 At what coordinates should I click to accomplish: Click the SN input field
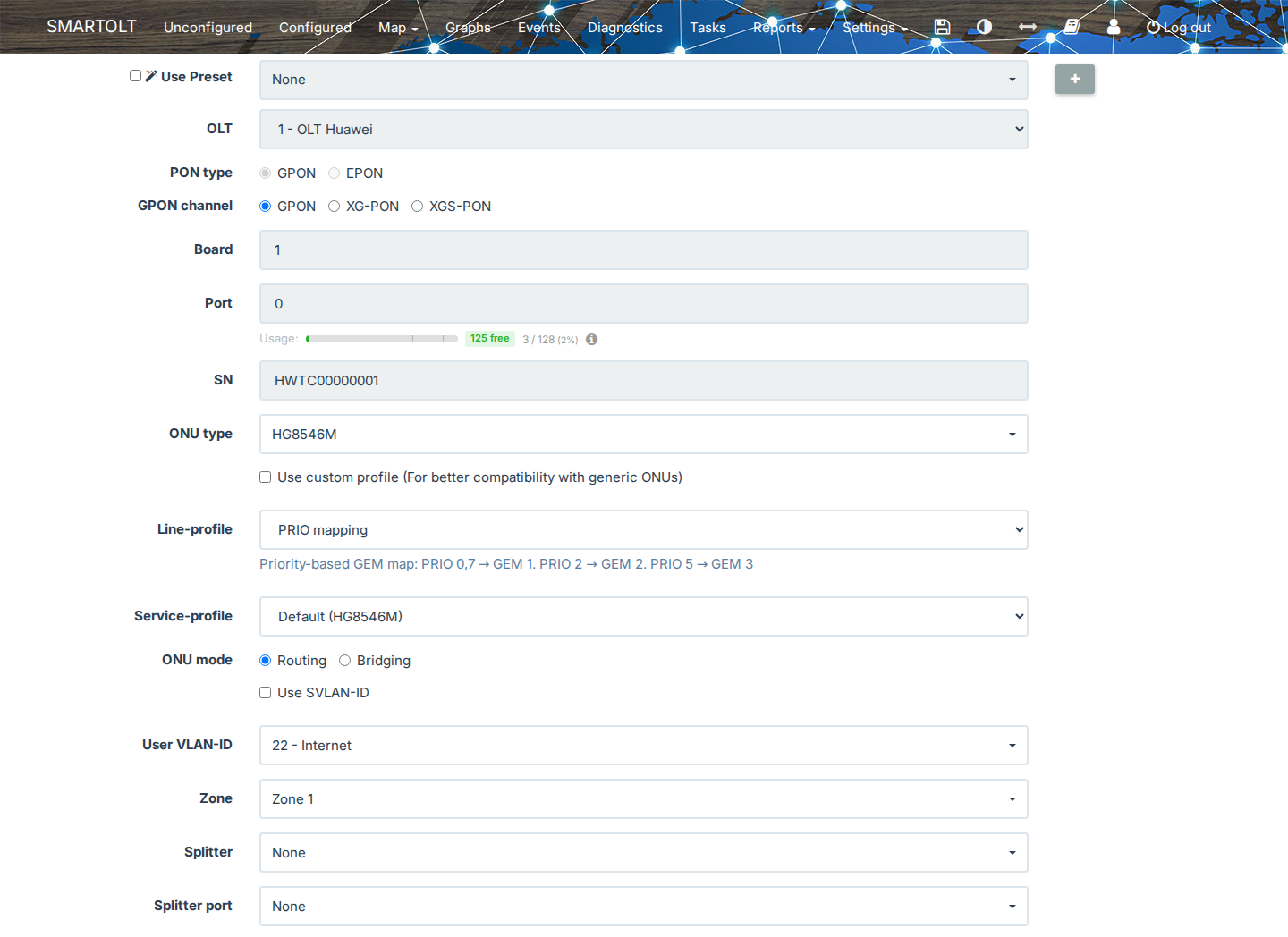coord(644,380)
